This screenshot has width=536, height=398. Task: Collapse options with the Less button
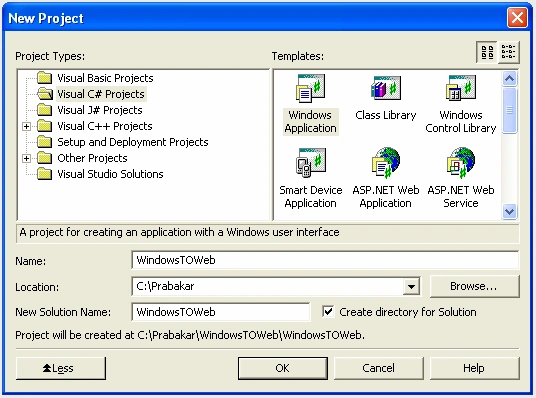(61, 368)
